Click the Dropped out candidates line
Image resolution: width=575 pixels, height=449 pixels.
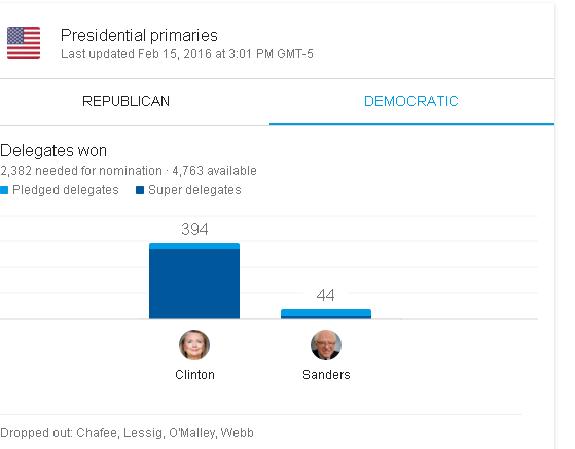(127, 433)
